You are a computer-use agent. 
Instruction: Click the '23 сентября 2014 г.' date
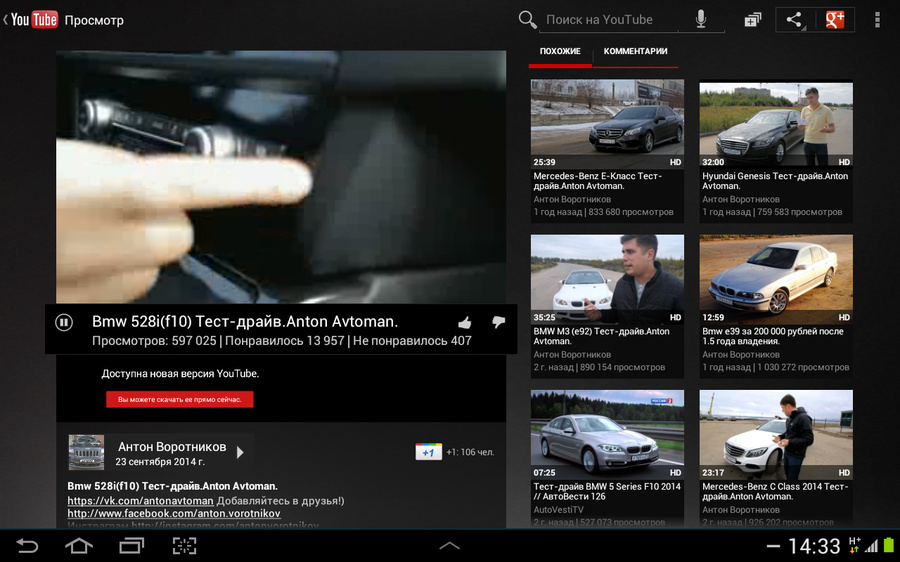tap(160, 462)
